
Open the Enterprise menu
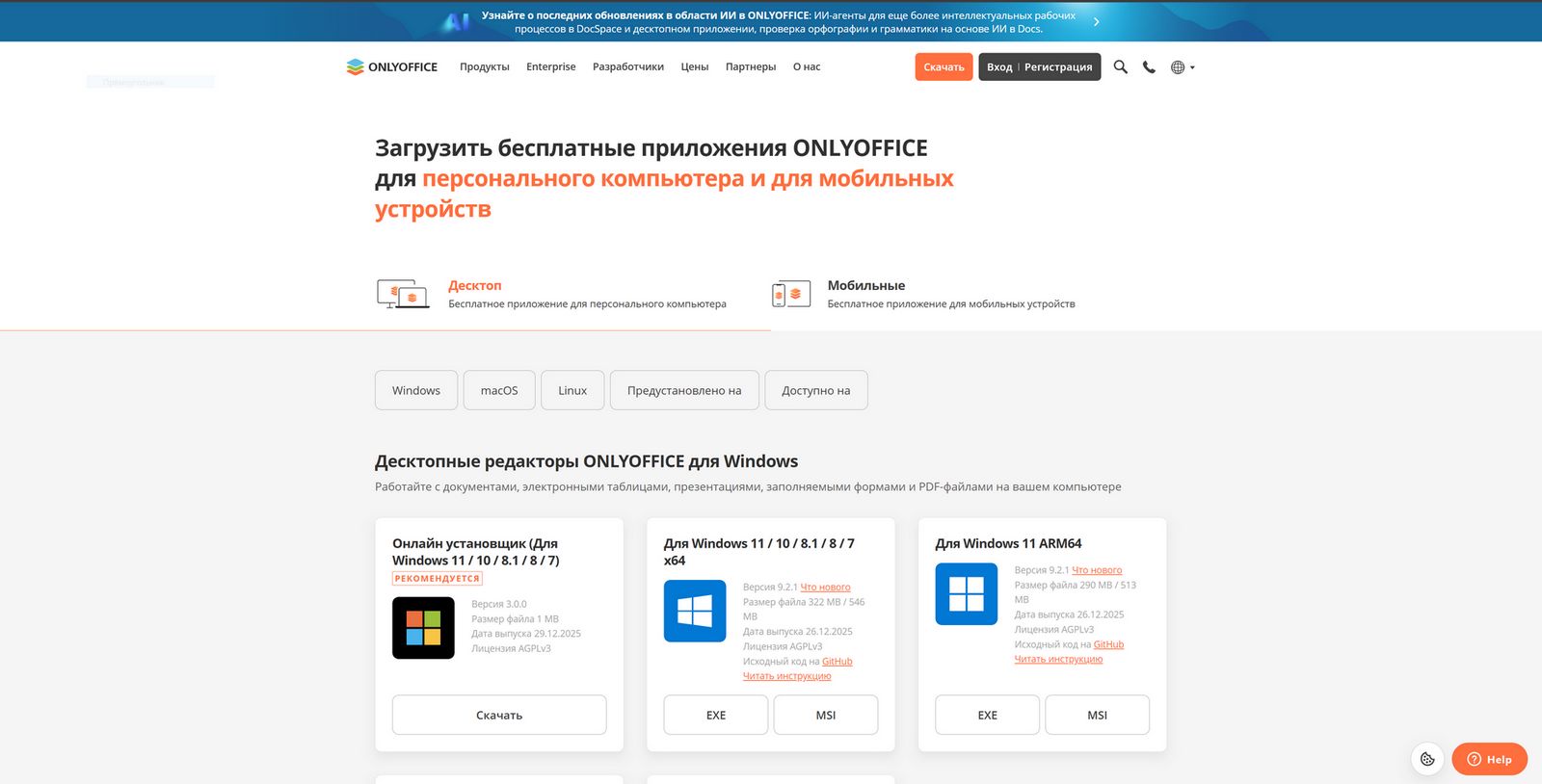click(x=551, y=66)
